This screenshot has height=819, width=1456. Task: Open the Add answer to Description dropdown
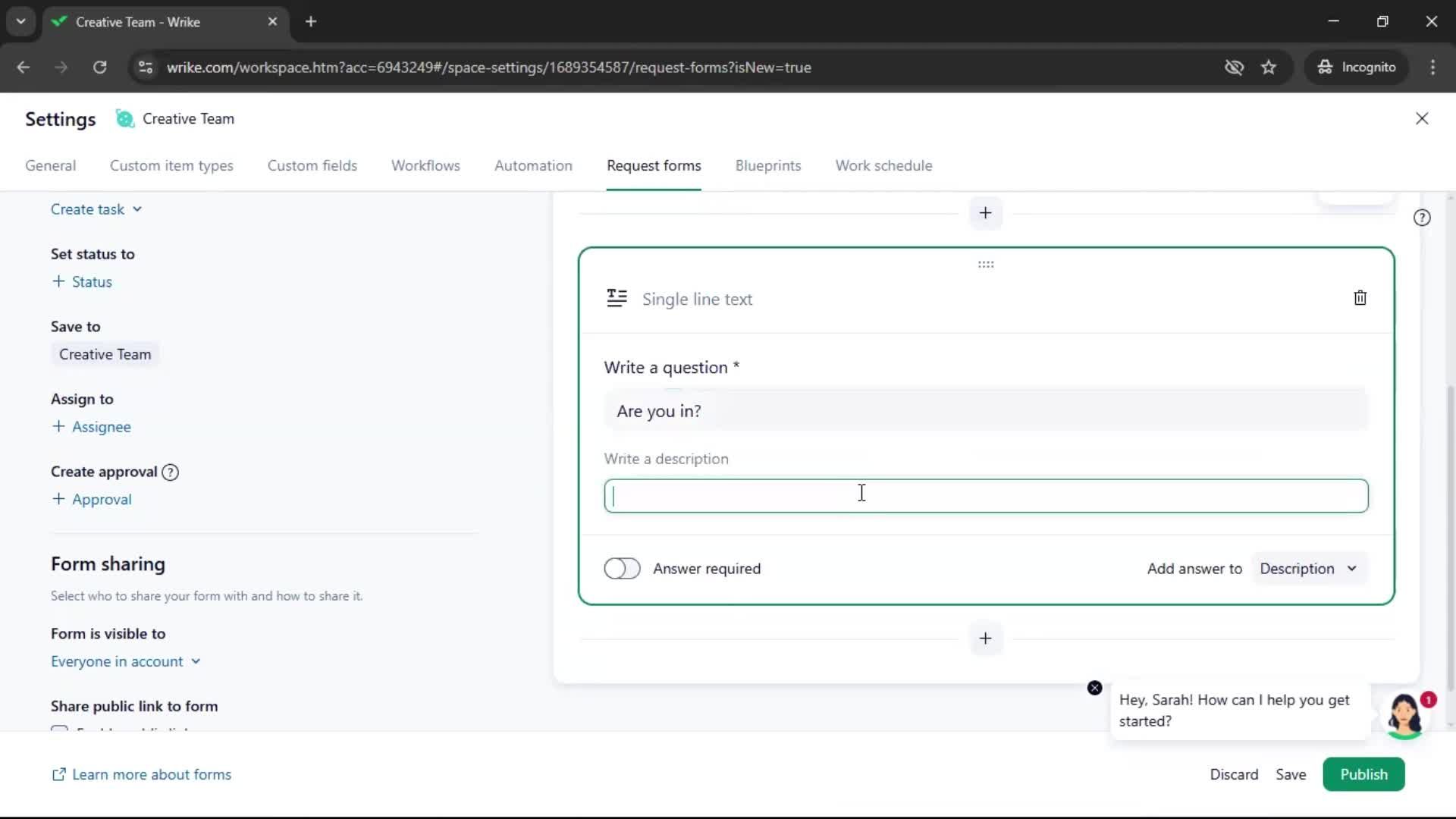tap(1309, 569)
